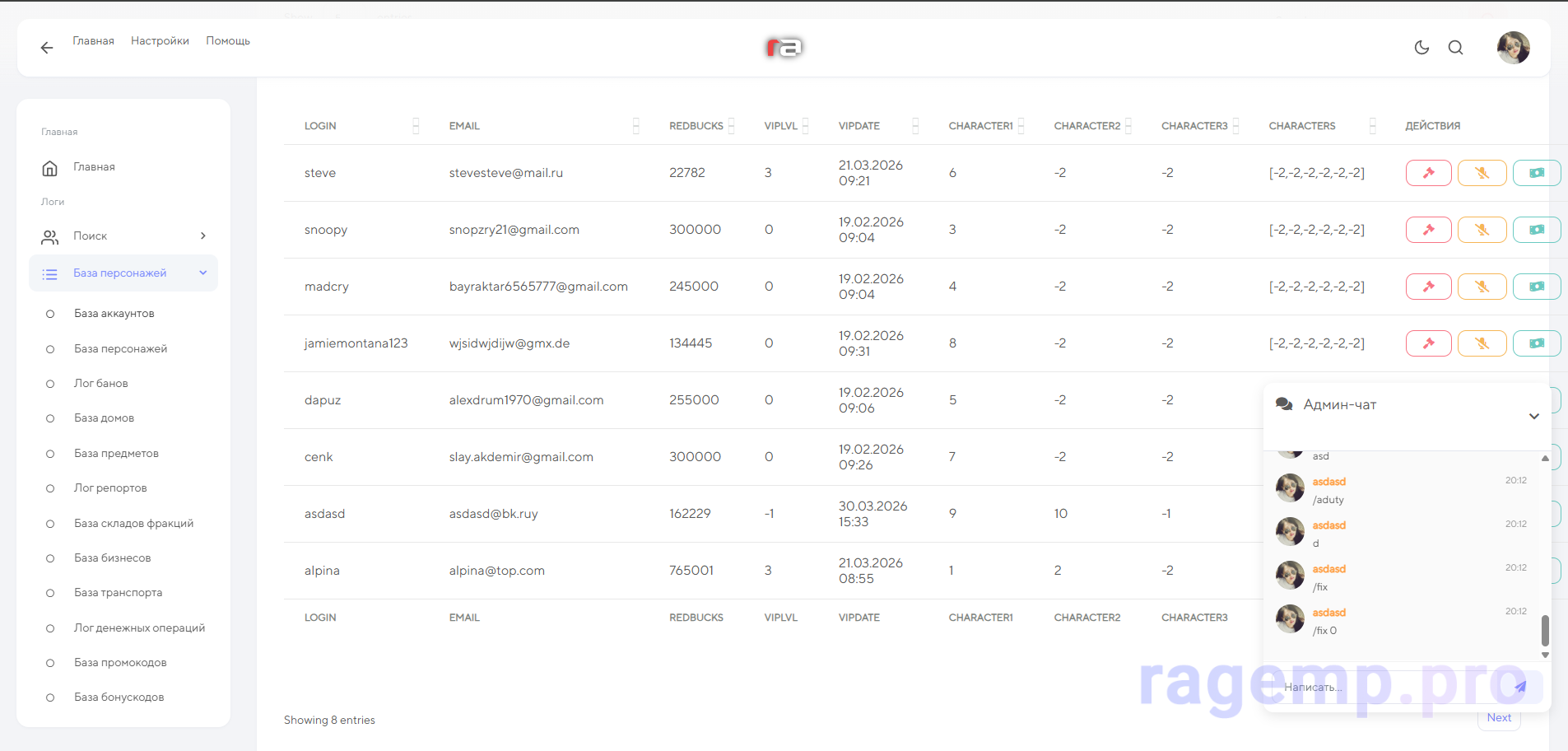Collapse the Админ-чат panel chevron

coord(1533,416)
